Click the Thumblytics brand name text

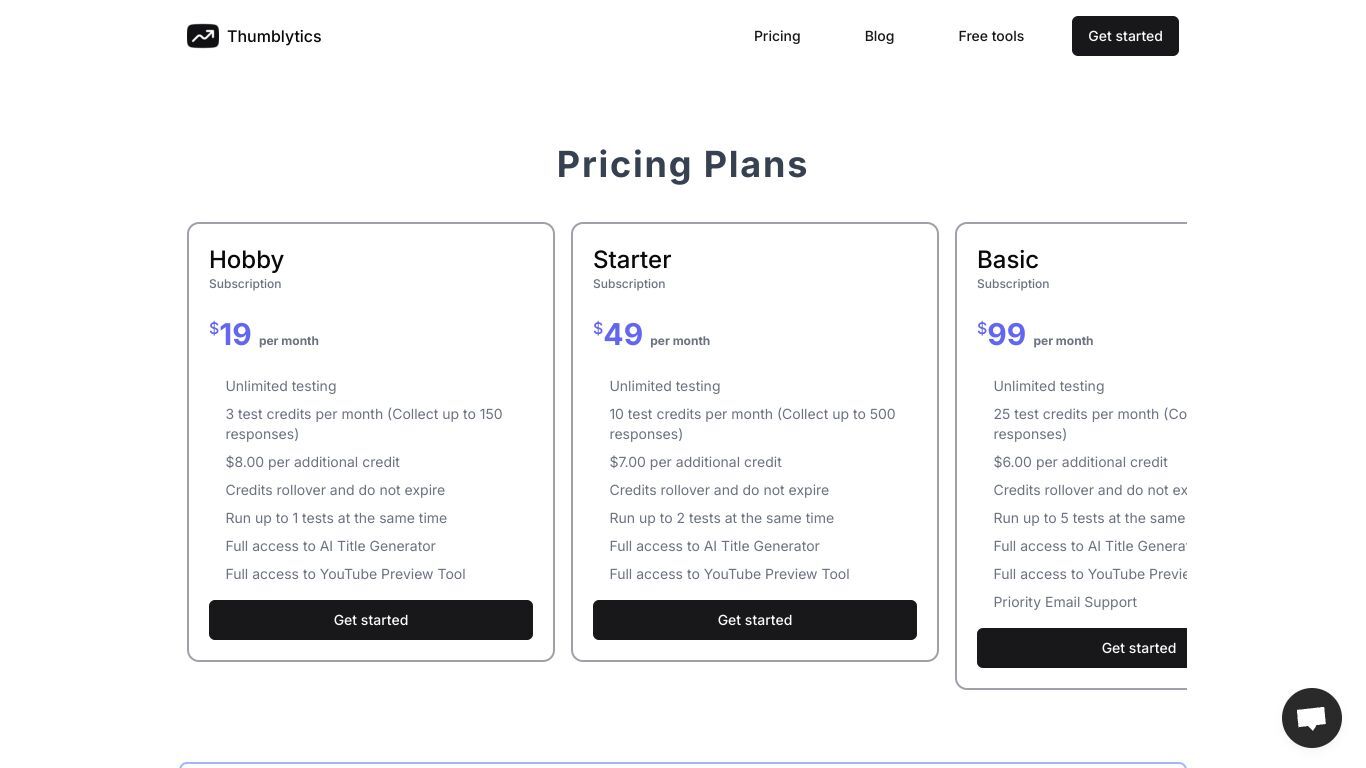tap(274, 36)
